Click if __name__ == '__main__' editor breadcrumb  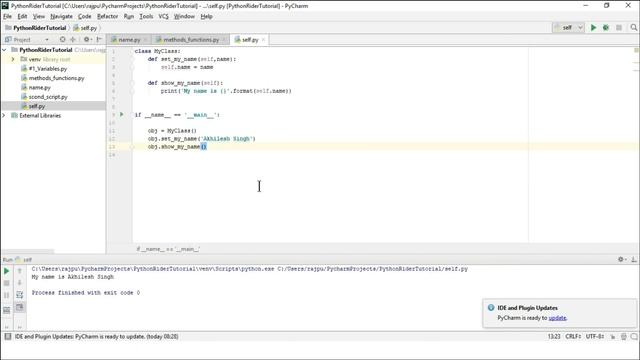pyautogui.click(x=168, y=249)
